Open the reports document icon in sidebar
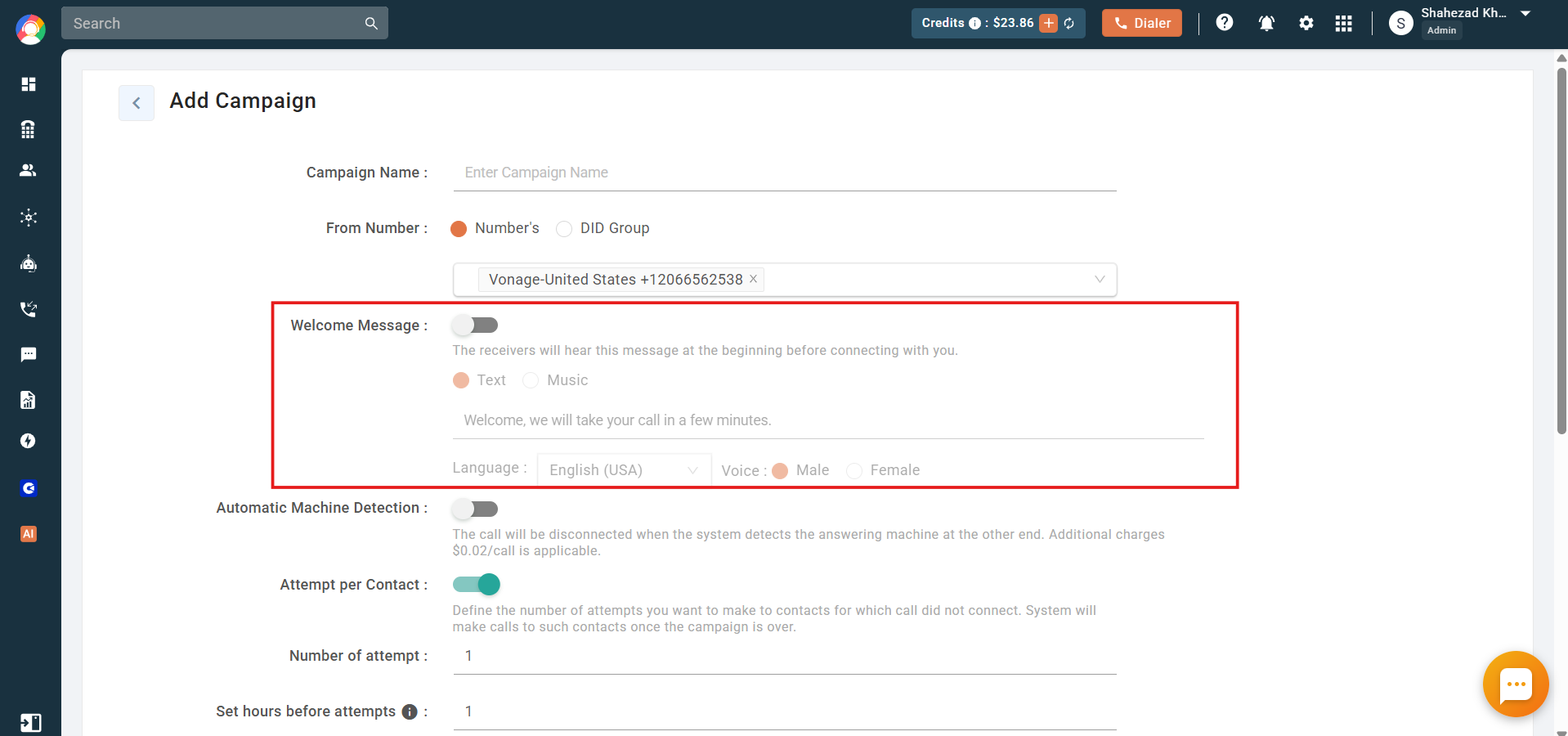Image resolution: width=1568 pixels, height=736 pixels. point(29,400)
